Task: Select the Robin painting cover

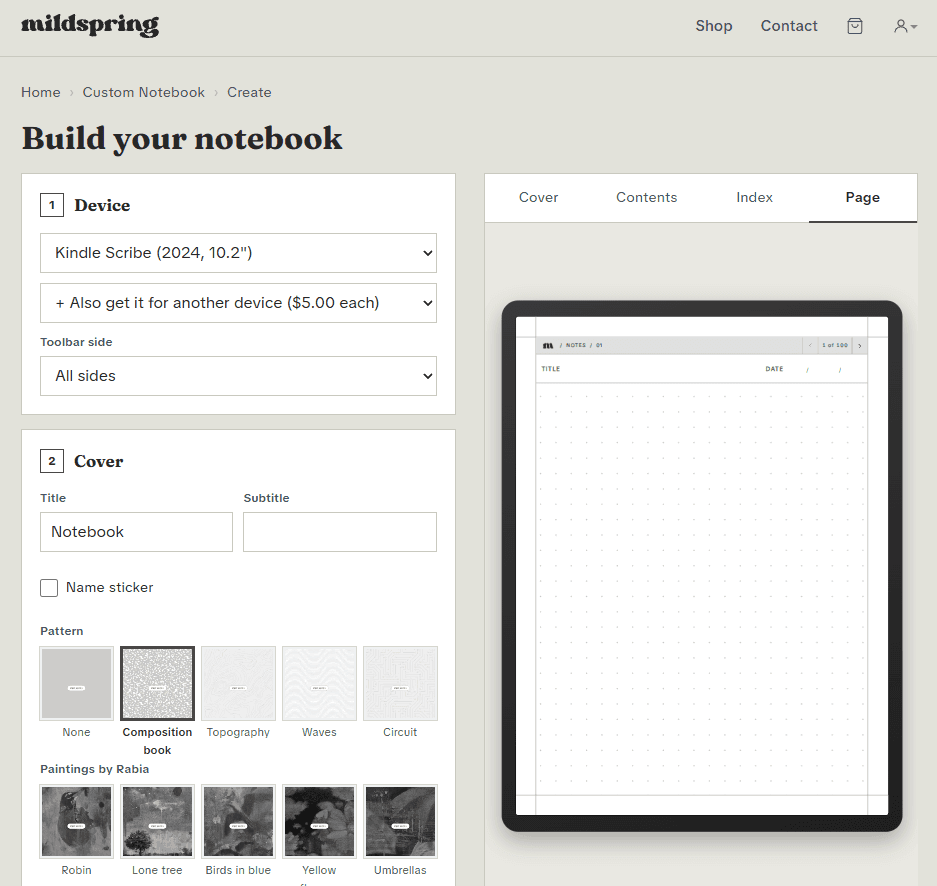Action: click(x=76, y=821)
